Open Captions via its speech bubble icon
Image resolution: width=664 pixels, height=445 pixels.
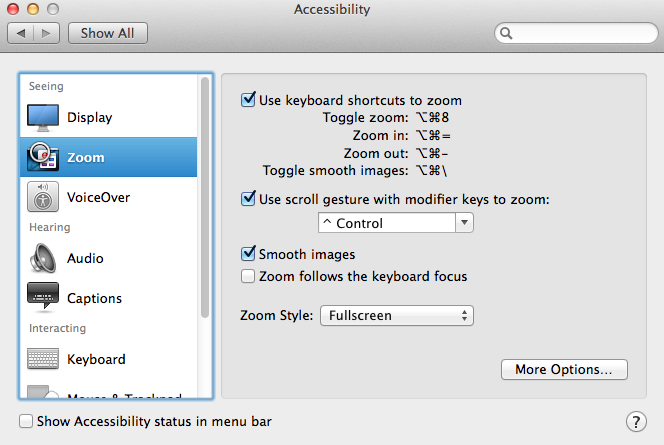[43, 297]
